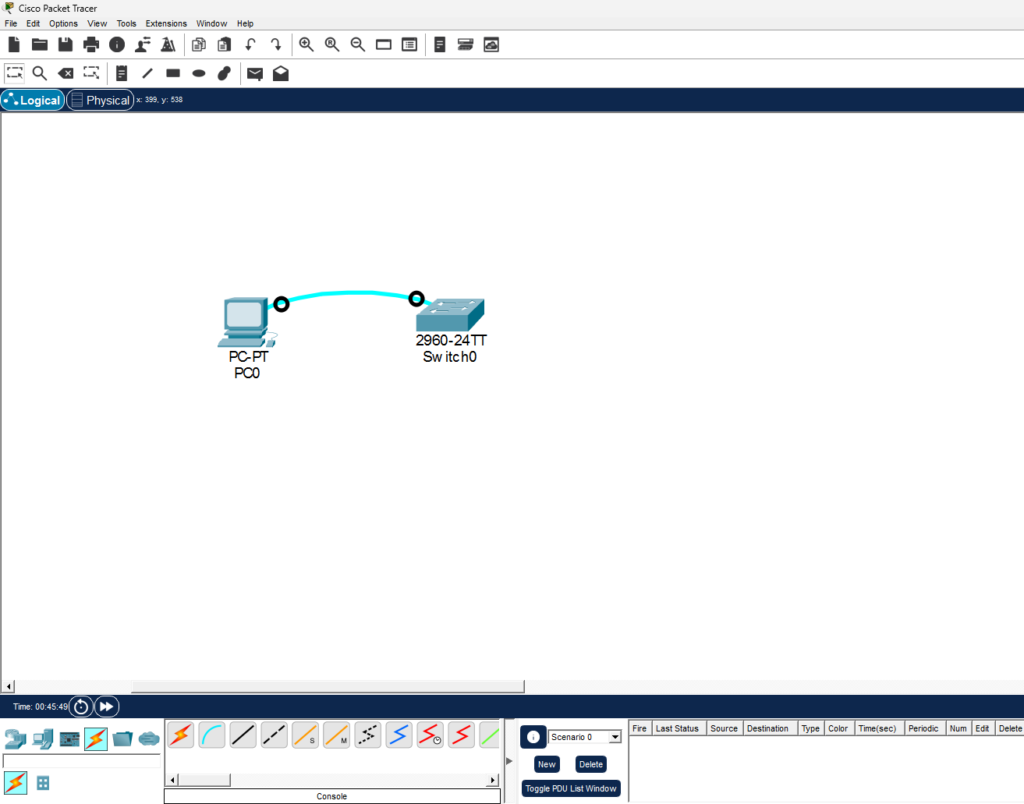
Task: Click the New scenario button
Action: pyautogui.click(x=546, y=764)
